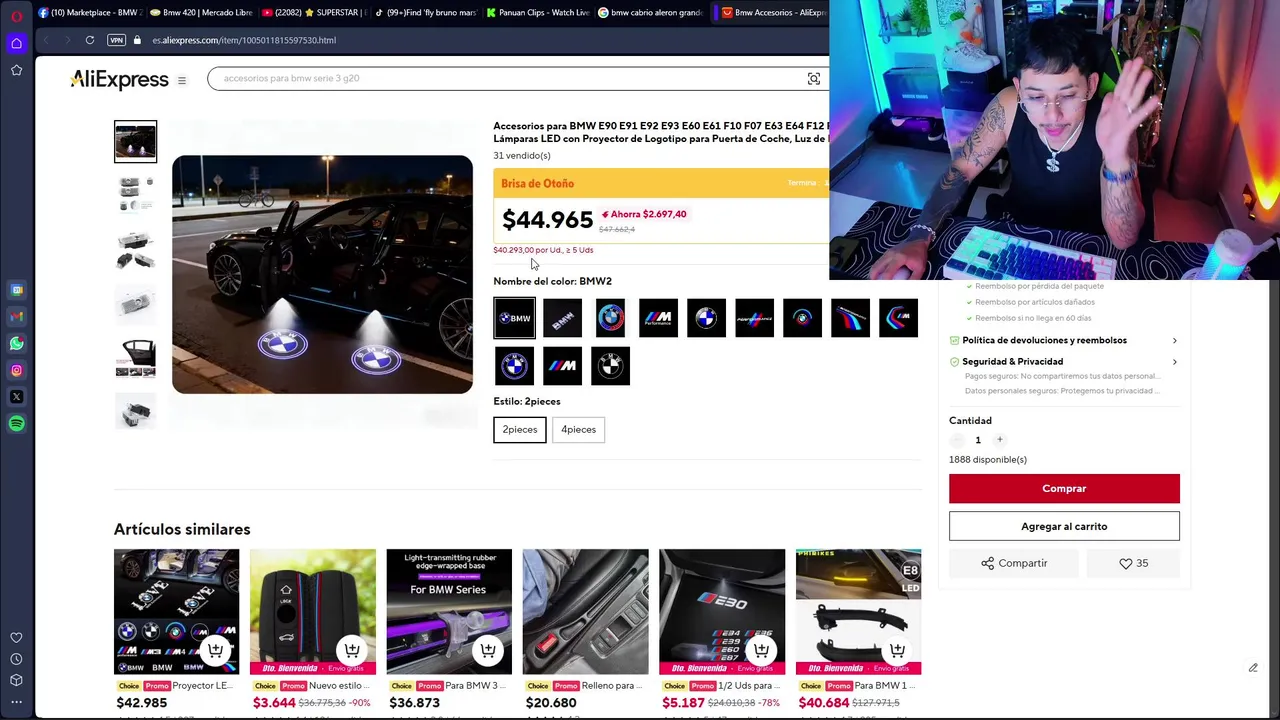Click the Comprar button
1280x720 pixels.
click(x=1064, y=488)
